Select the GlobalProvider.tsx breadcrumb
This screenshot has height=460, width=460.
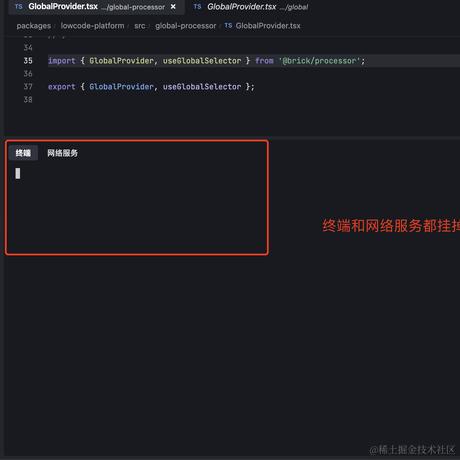(268, 26)
